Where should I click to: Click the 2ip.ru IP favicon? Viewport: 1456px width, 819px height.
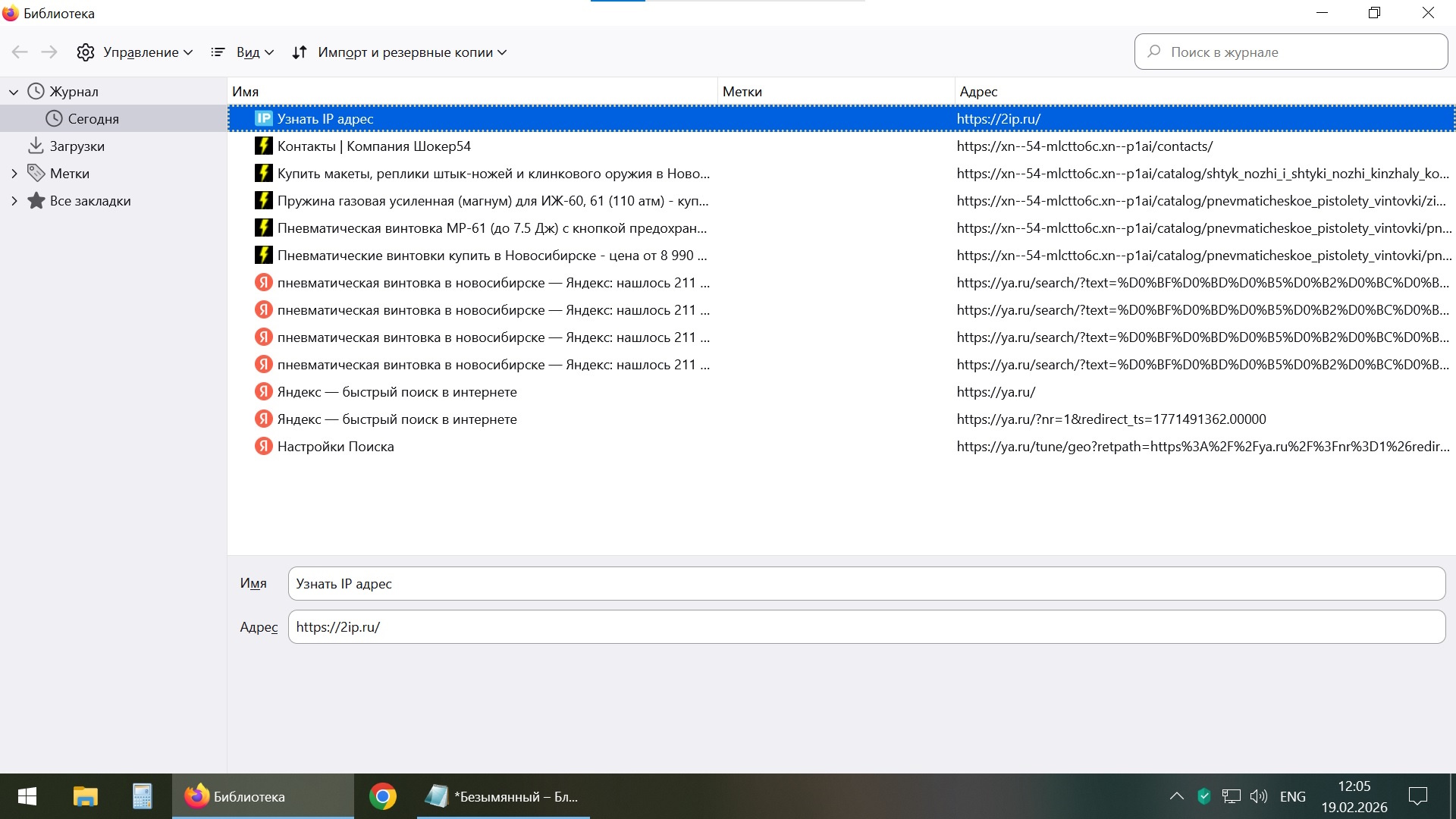coord(263,118)
